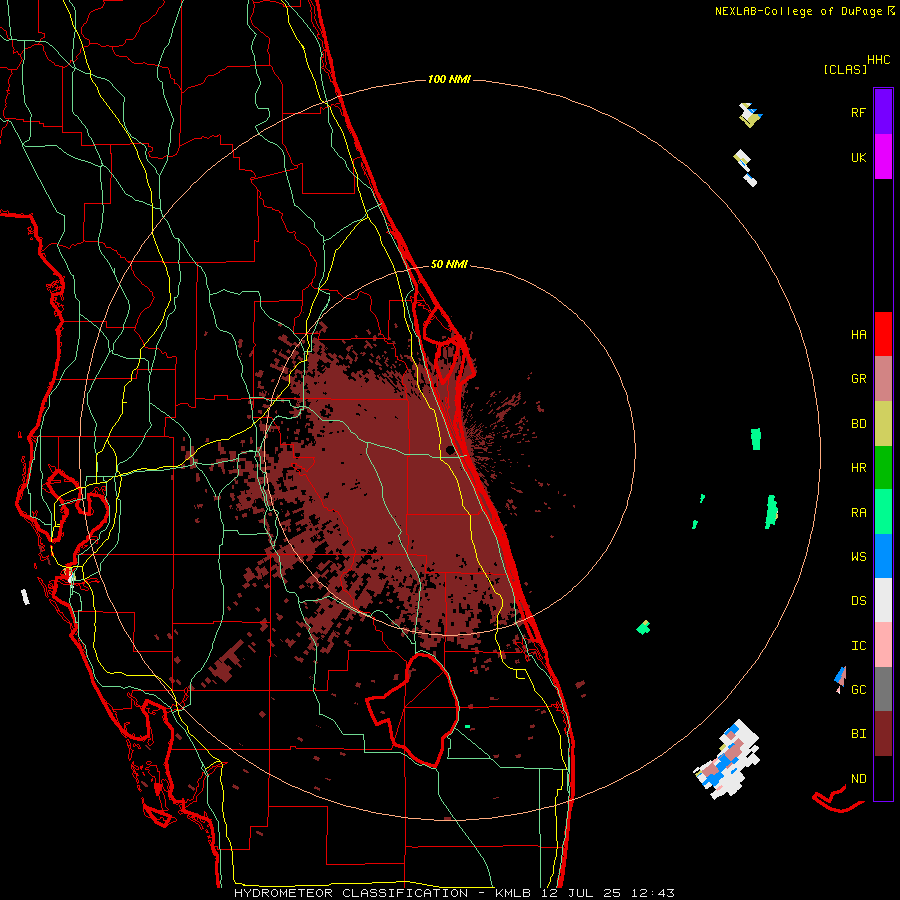
Task: Click the 'HHC' product code text
Action: (x=878, y=60)
